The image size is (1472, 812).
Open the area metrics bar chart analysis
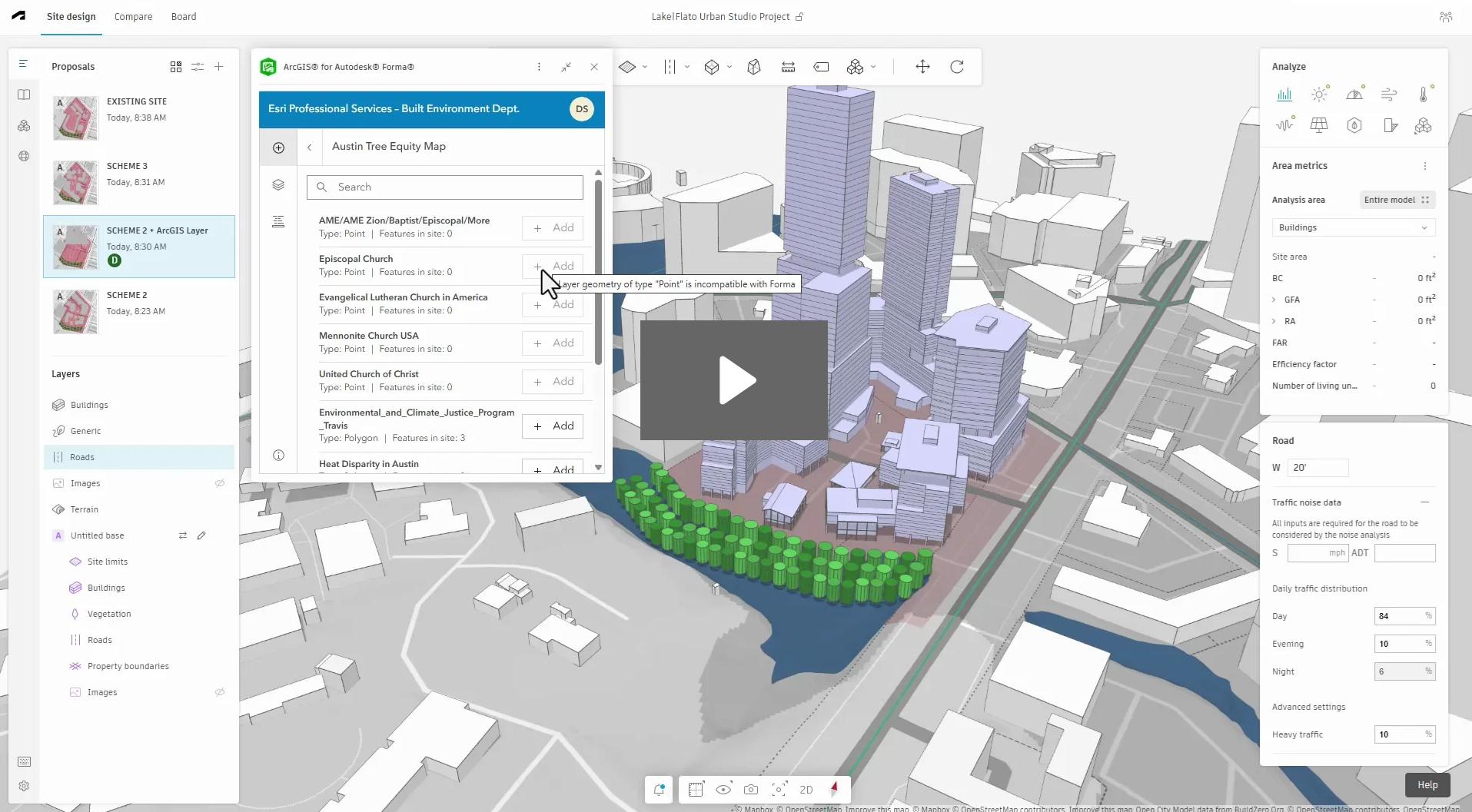(1284, 94)
